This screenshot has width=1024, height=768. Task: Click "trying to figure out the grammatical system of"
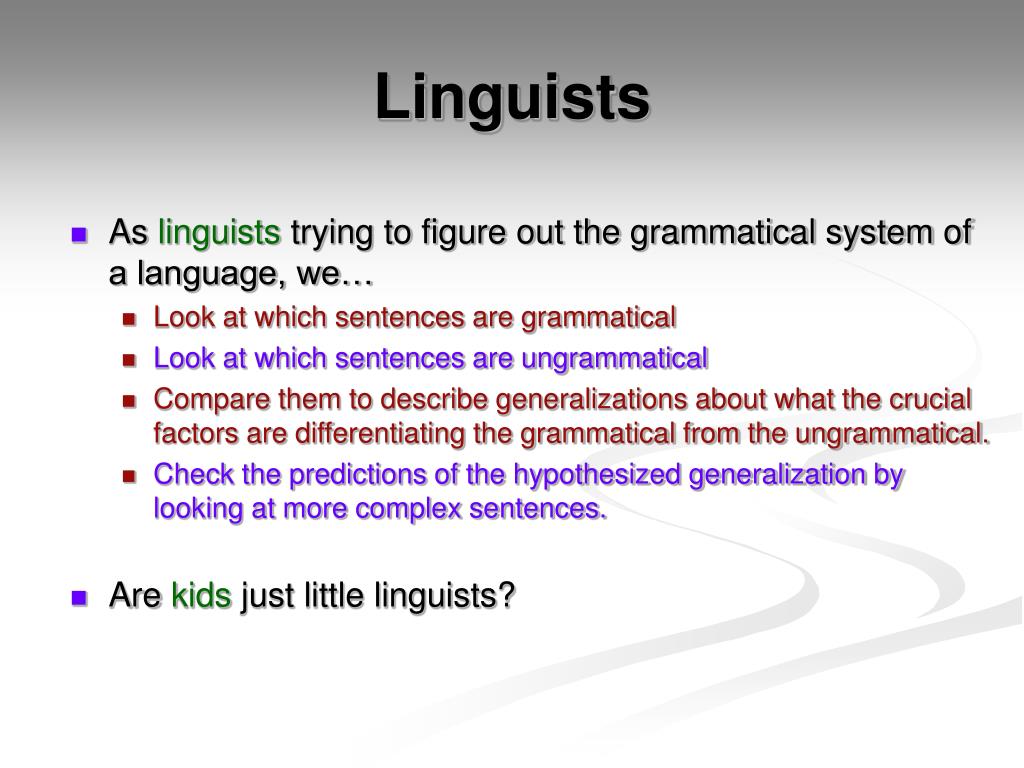click(632, 233)
